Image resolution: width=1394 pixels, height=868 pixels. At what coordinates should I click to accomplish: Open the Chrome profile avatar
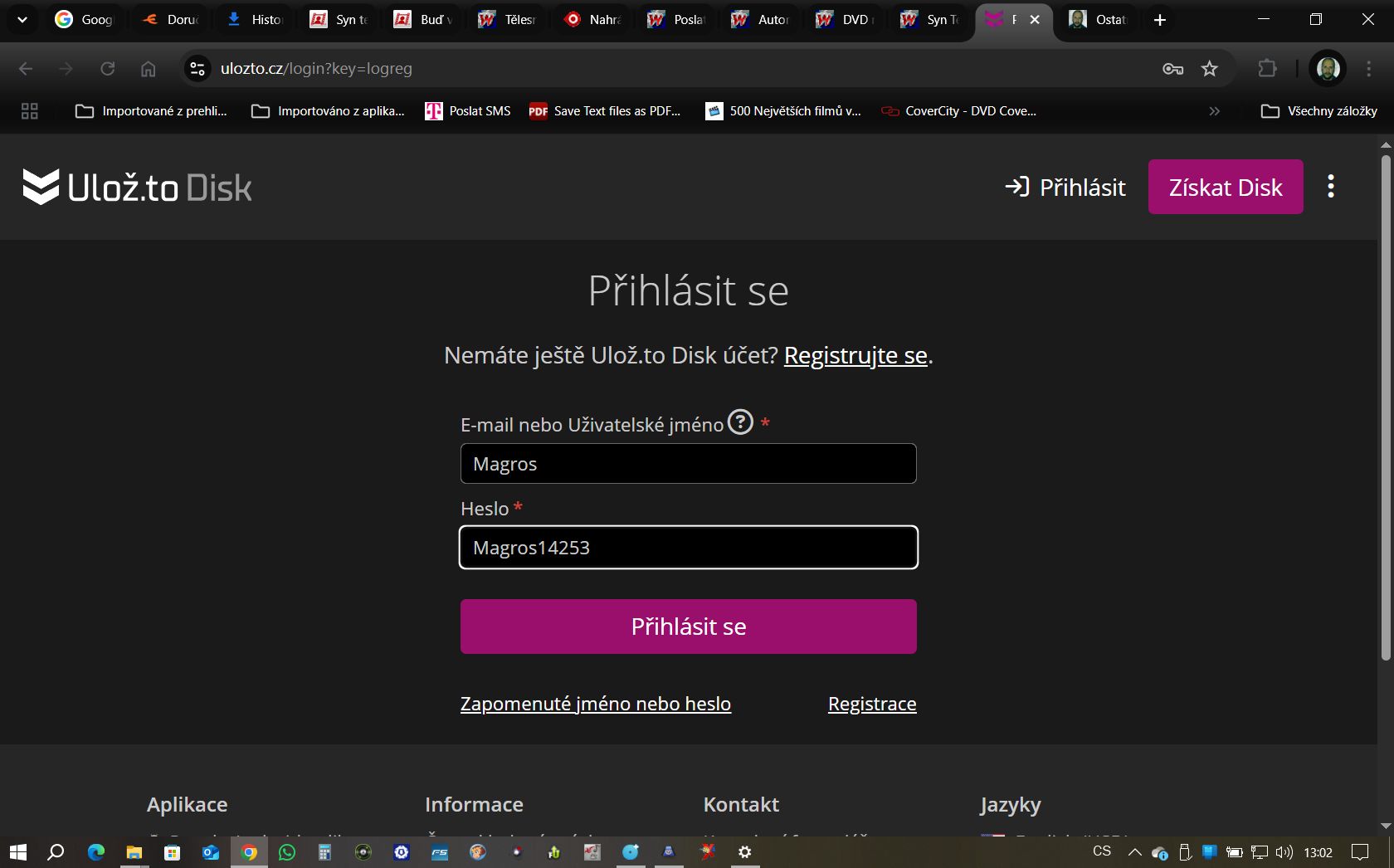point(1328,69)
